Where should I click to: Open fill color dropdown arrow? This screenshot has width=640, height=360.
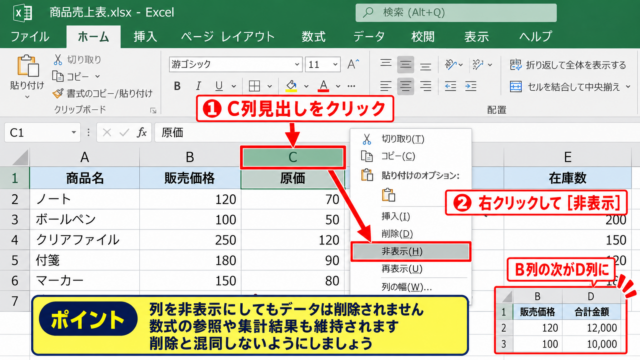click(x=306, y=86)
